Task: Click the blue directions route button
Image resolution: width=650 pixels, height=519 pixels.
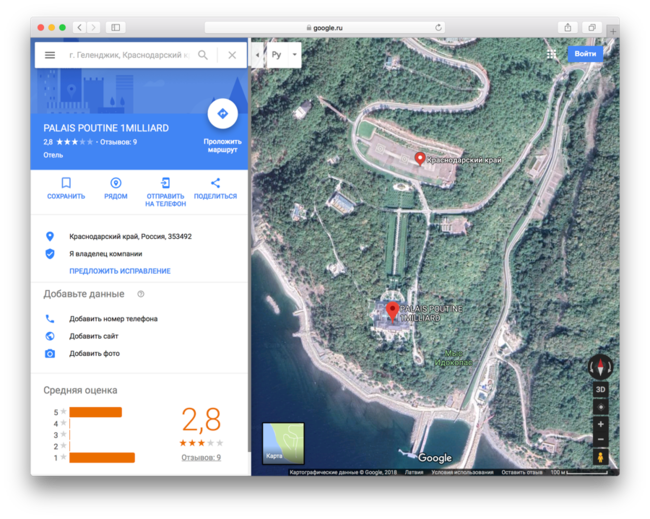Action: tap(222, 114)
